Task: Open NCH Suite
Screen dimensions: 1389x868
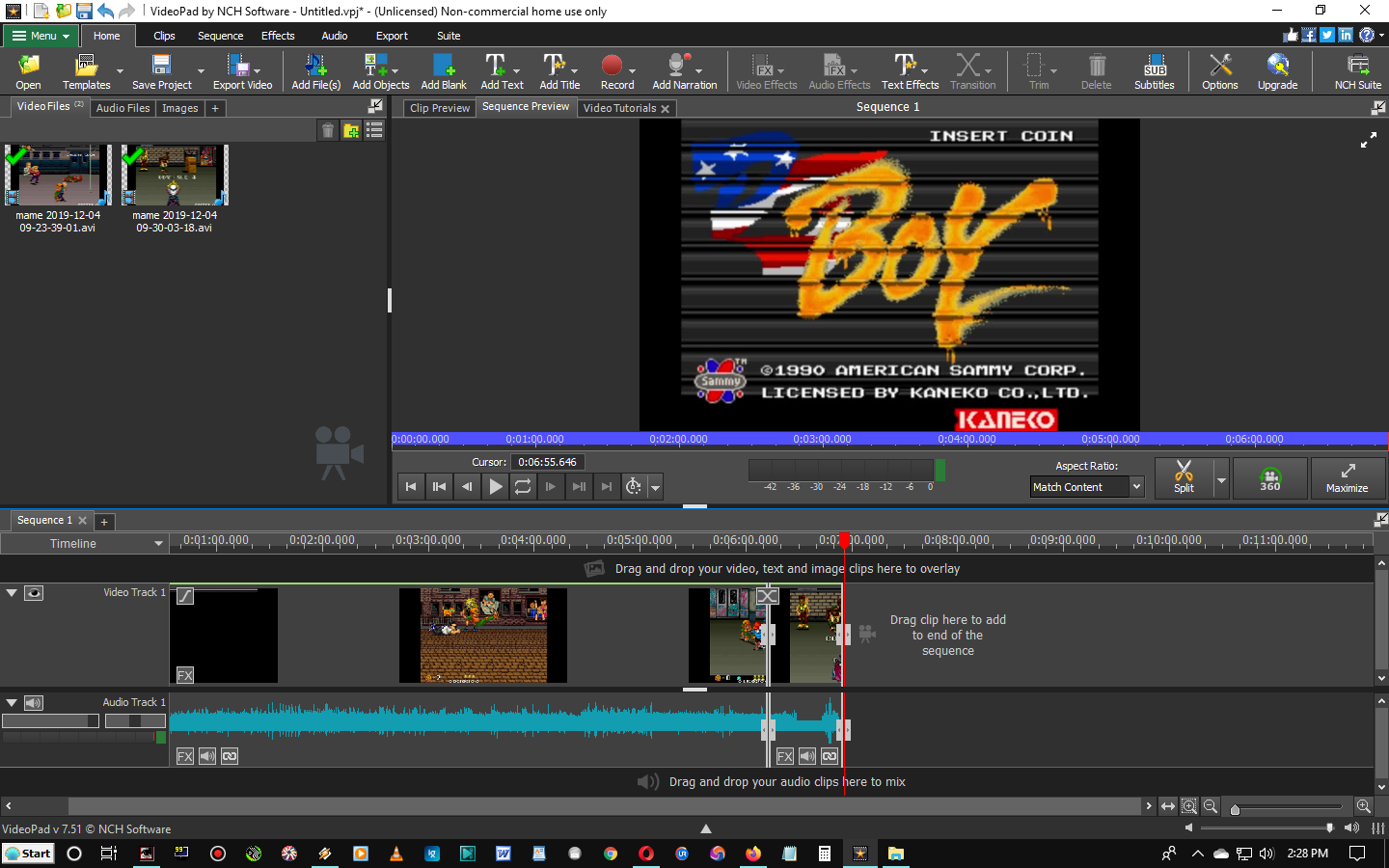Action: (1357, 72)
